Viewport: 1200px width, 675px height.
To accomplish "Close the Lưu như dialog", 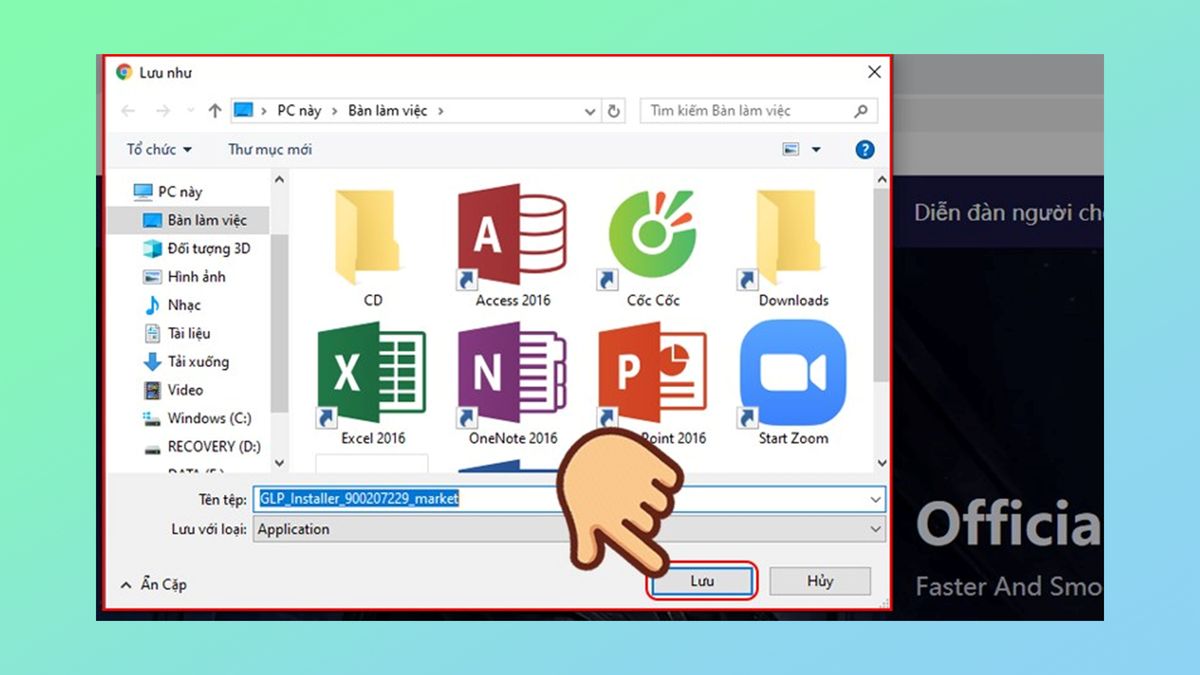I will pos(874,72).
